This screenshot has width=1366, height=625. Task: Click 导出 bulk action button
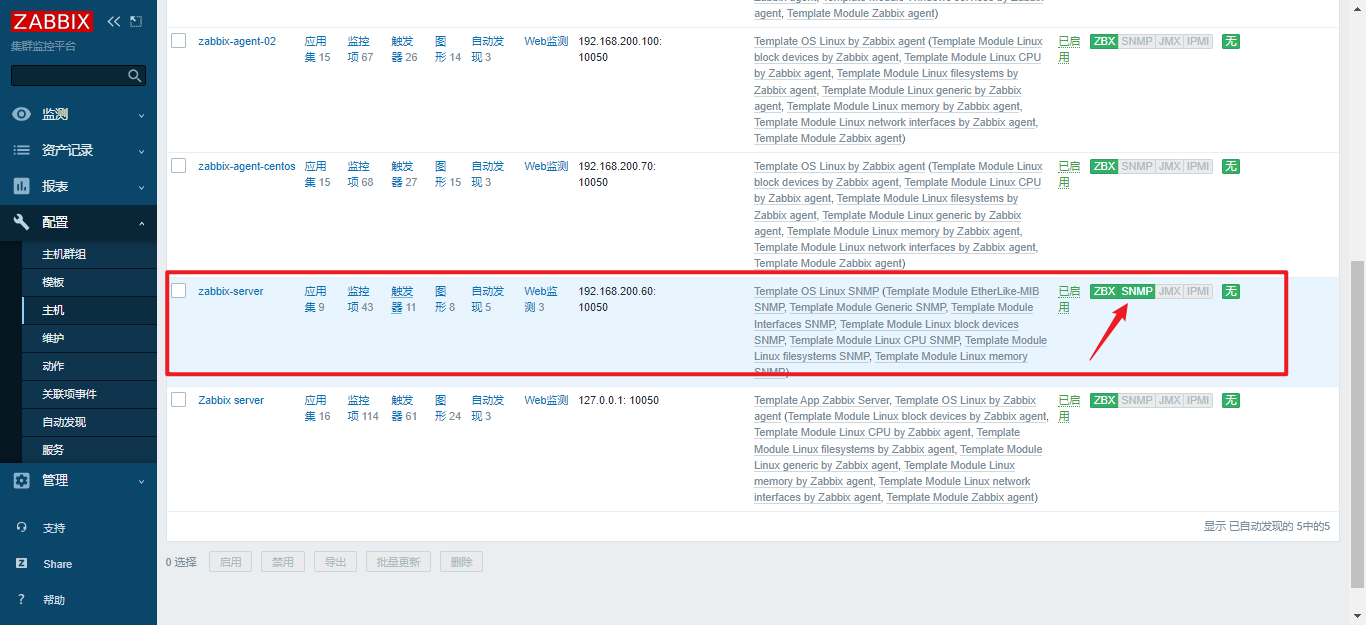(x=335, y=562)
